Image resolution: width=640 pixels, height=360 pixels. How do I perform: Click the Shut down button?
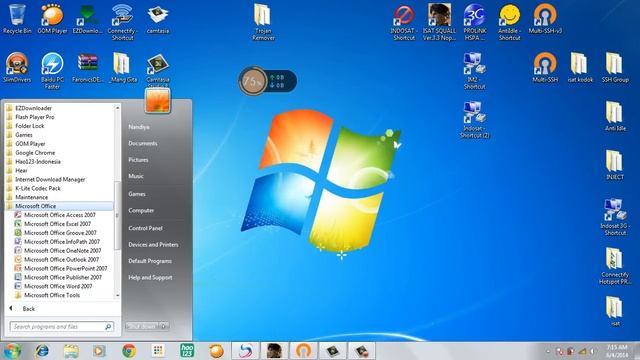[142, 326]
